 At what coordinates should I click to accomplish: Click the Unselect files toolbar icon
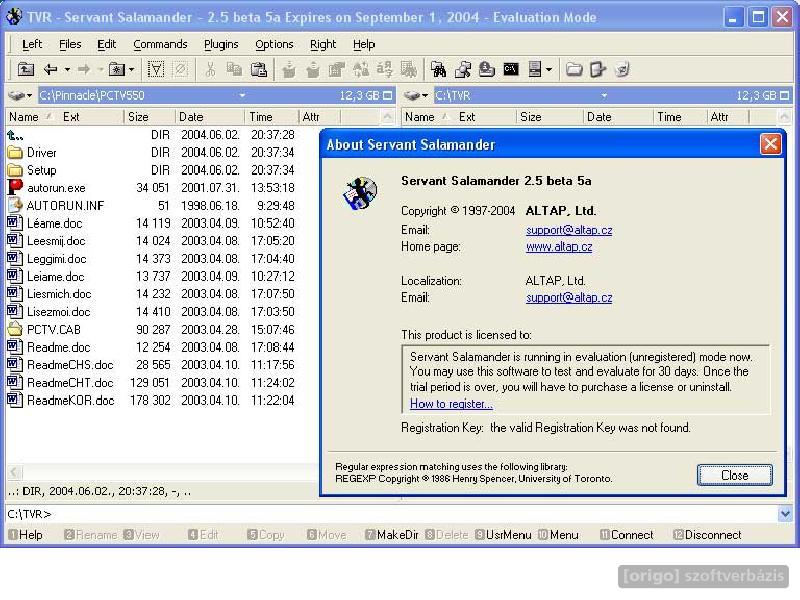pos(181,69)
